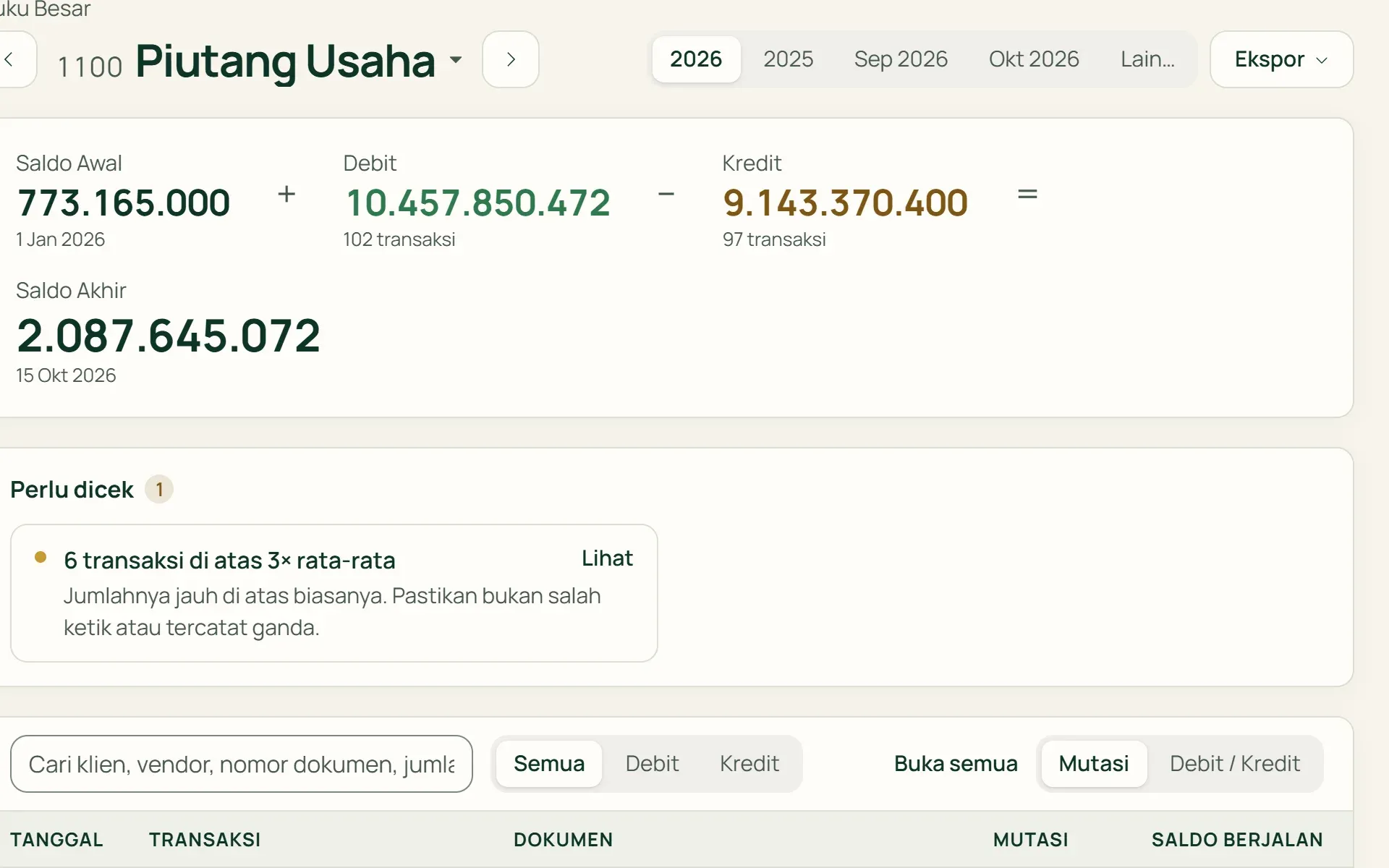
Task: Click the DOKUMEN column header
Action: [x=563, y=840]
